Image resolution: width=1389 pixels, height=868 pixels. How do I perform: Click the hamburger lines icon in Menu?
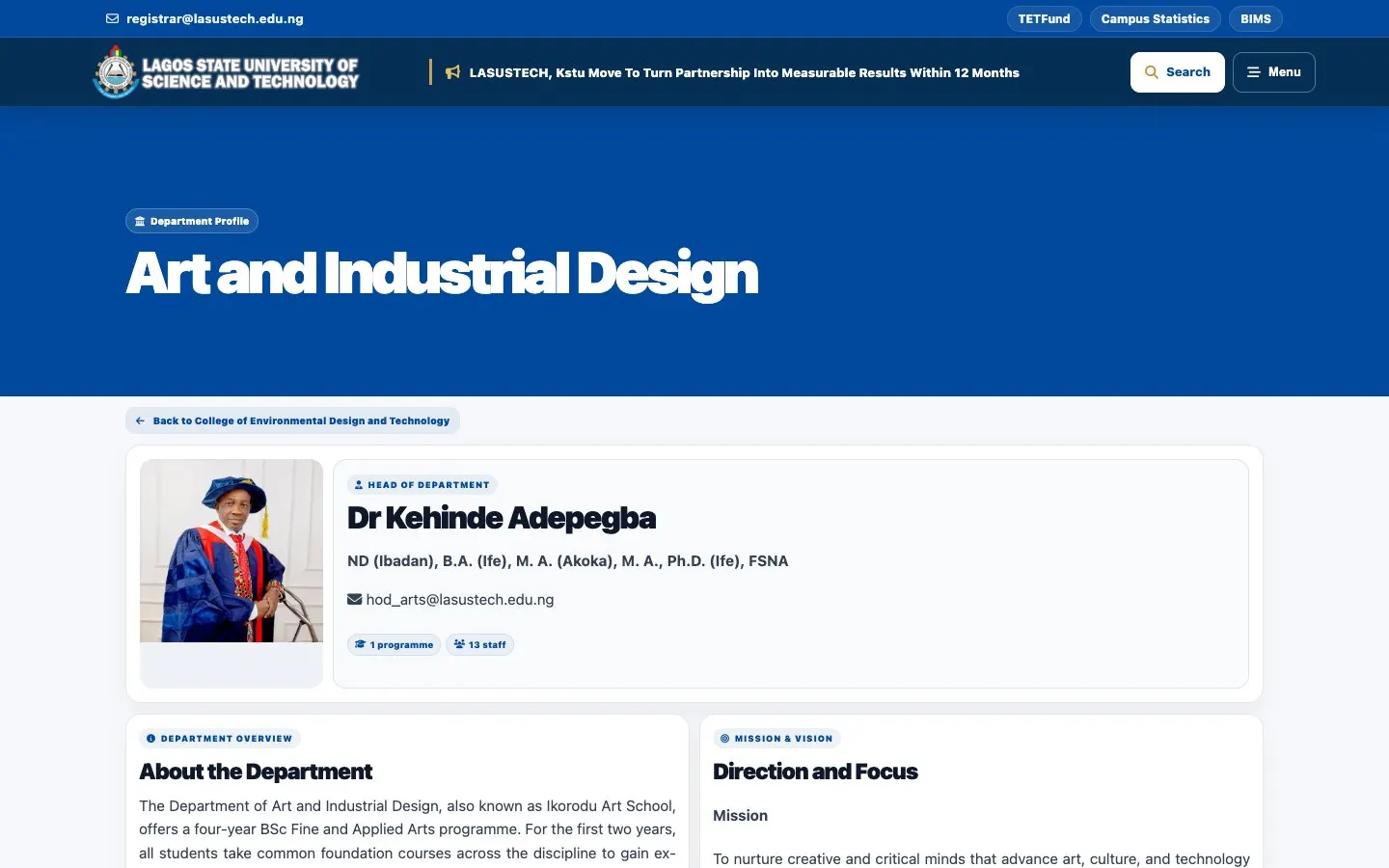click(x=1253, y=72)
